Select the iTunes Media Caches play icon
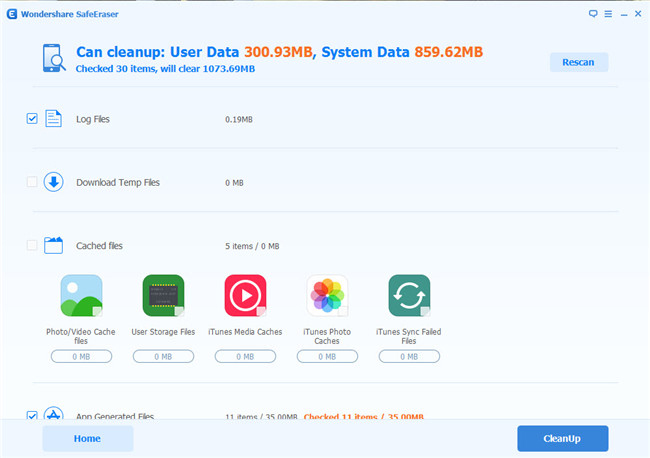This screenshot has width=650, height=458. [245, 296]
